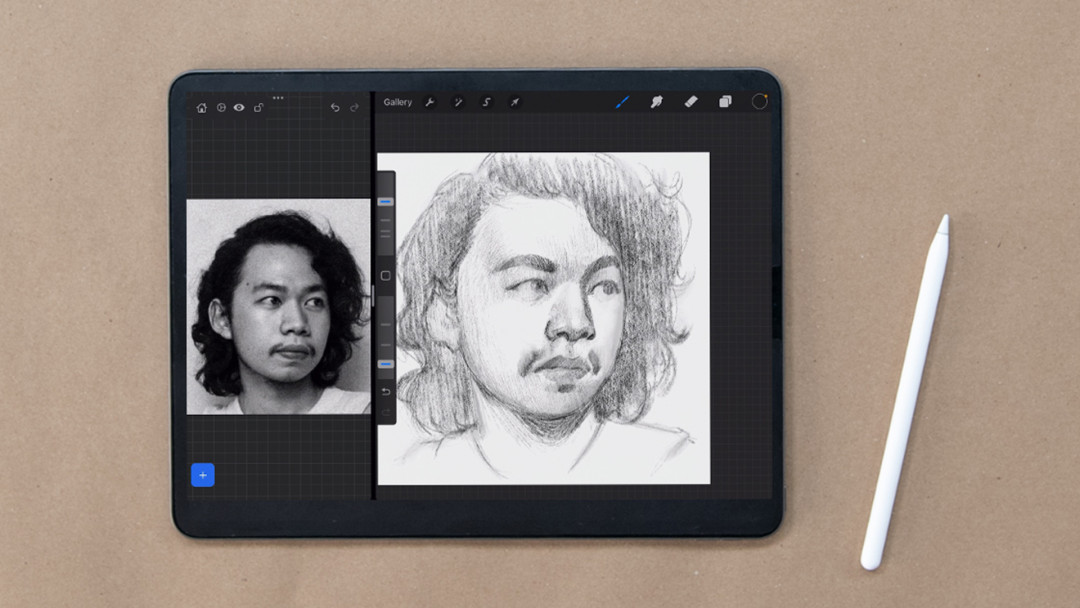Toggle the lock icon in the left panel
This screenshot has width=1080, height=608.
click(x=257, y=107)
